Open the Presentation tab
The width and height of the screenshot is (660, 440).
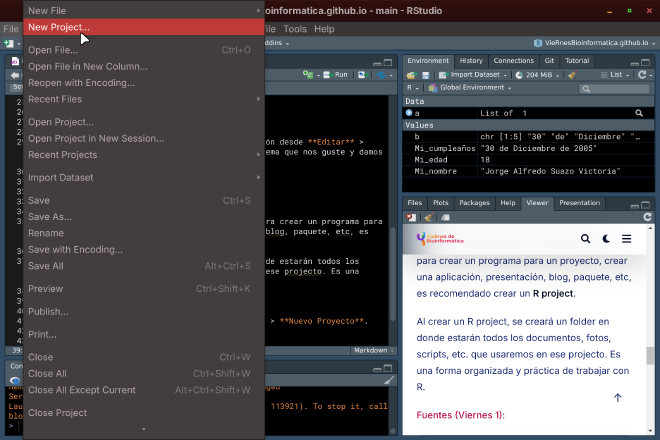[580, 203]
